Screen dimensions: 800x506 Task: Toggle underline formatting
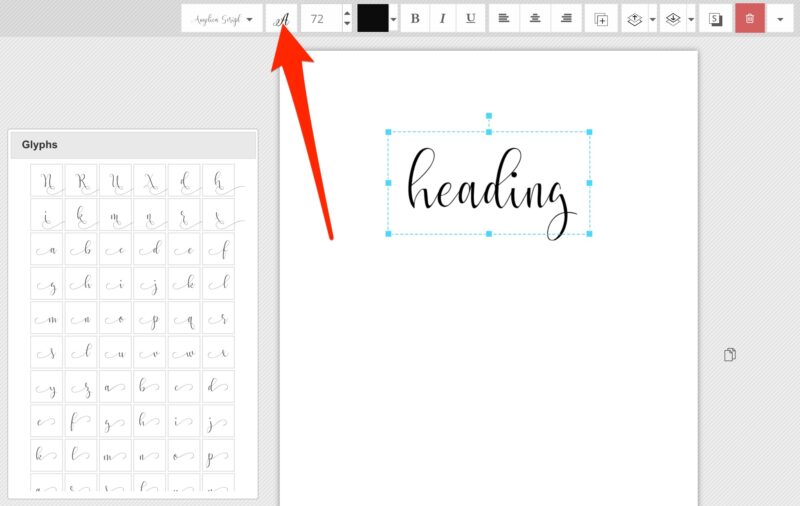tap(471, 19)
